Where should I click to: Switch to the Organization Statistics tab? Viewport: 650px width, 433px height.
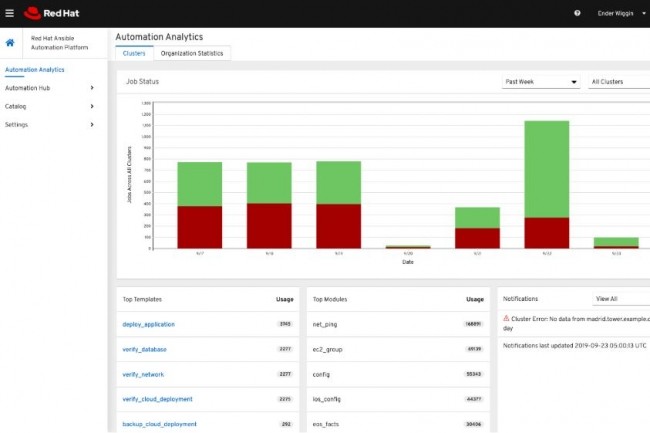pos(192,53)
